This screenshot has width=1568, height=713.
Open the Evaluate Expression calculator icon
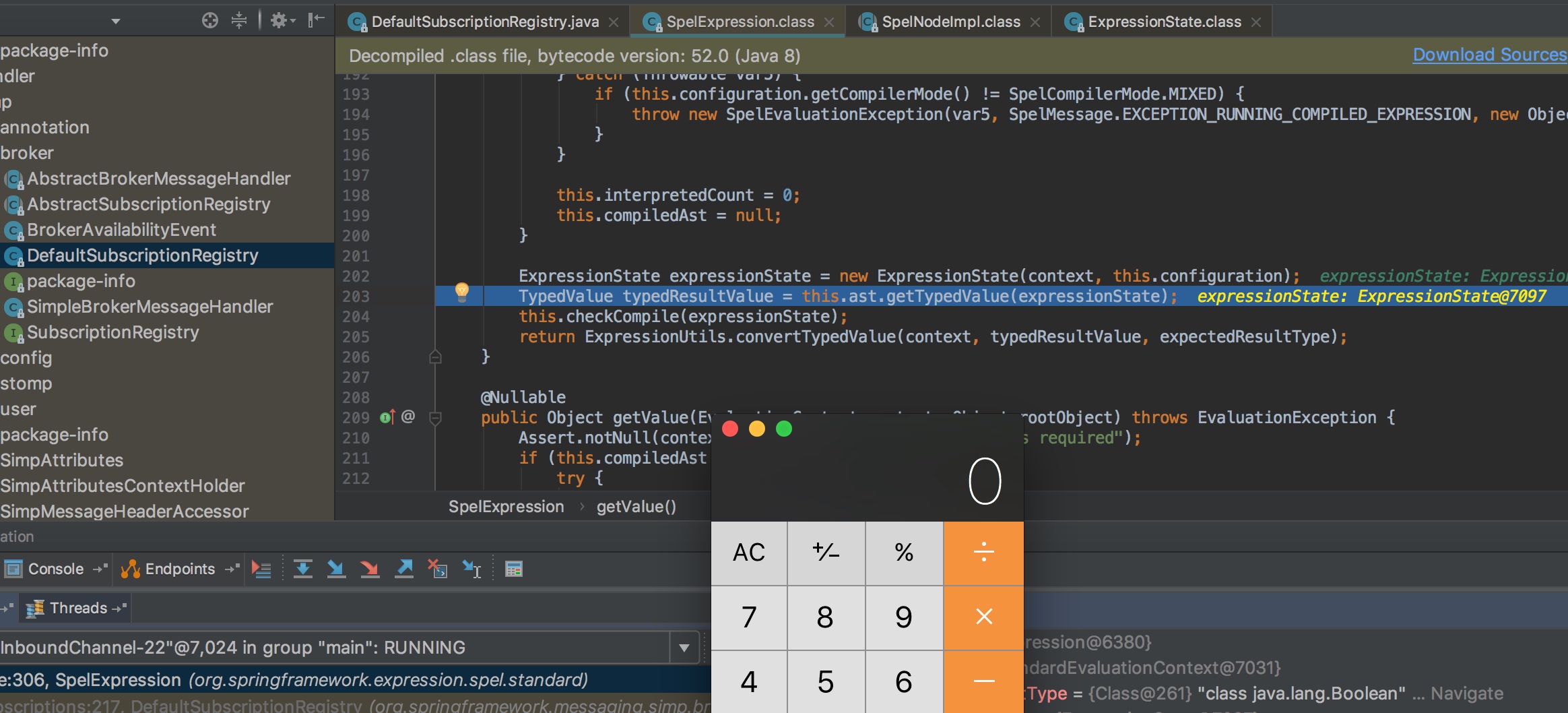(x=514, y=569)
